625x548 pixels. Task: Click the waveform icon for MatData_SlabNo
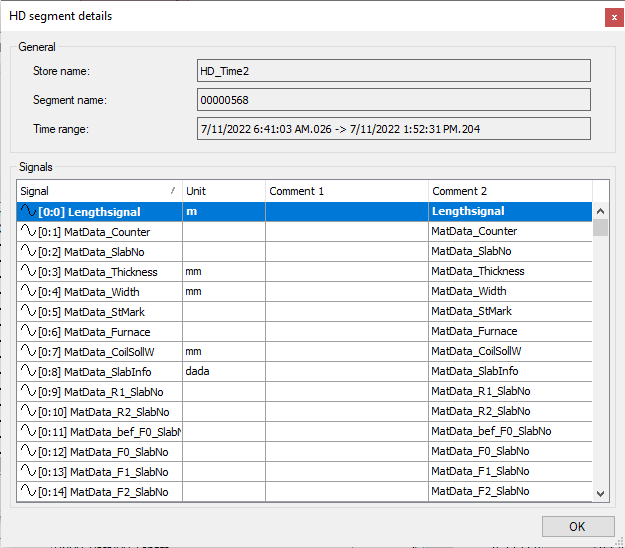coord(28,252)
